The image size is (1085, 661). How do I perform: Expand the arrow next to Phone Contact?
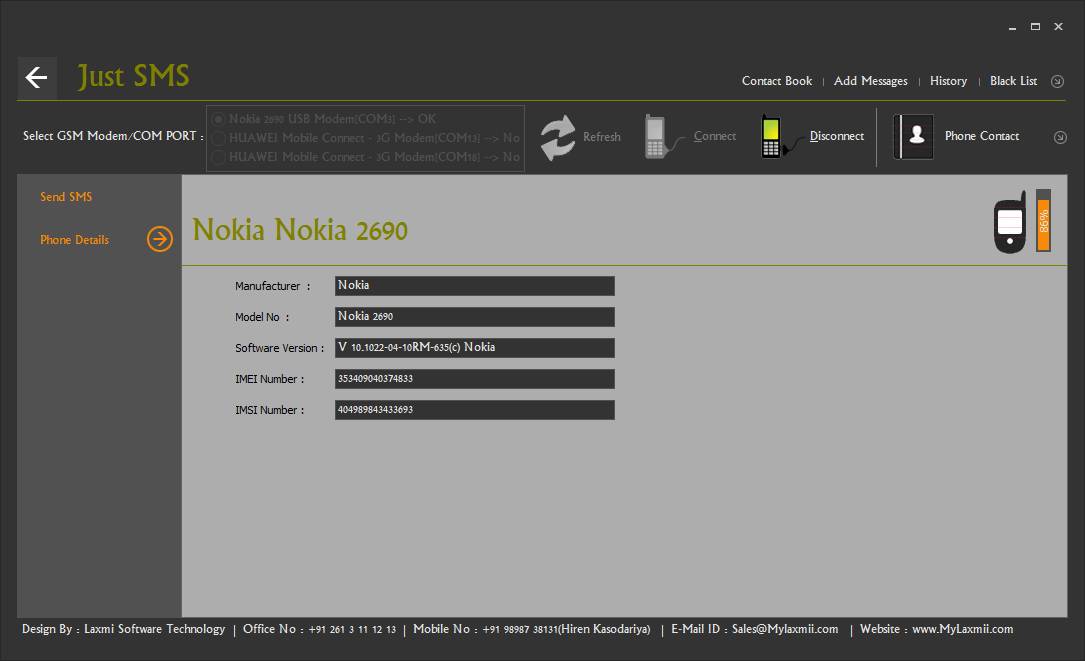[1060, 137]
